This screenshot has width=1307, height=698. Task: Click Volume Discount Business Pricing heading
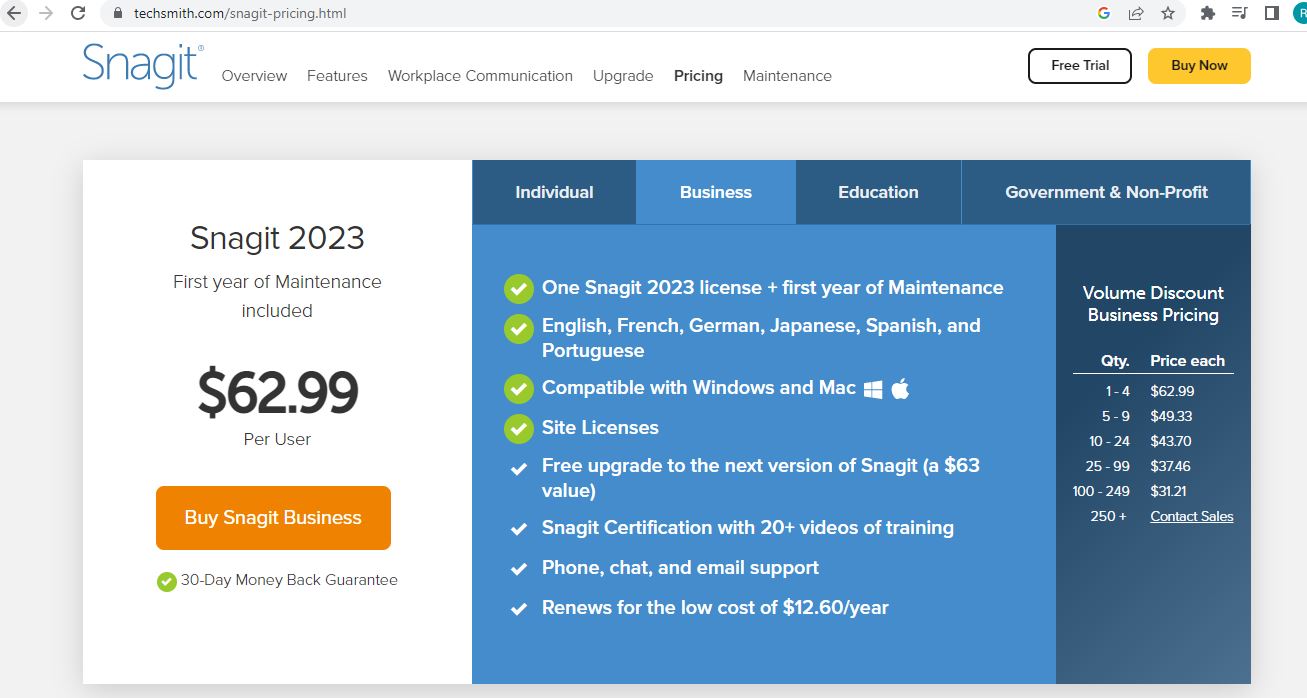(1153, 304)
